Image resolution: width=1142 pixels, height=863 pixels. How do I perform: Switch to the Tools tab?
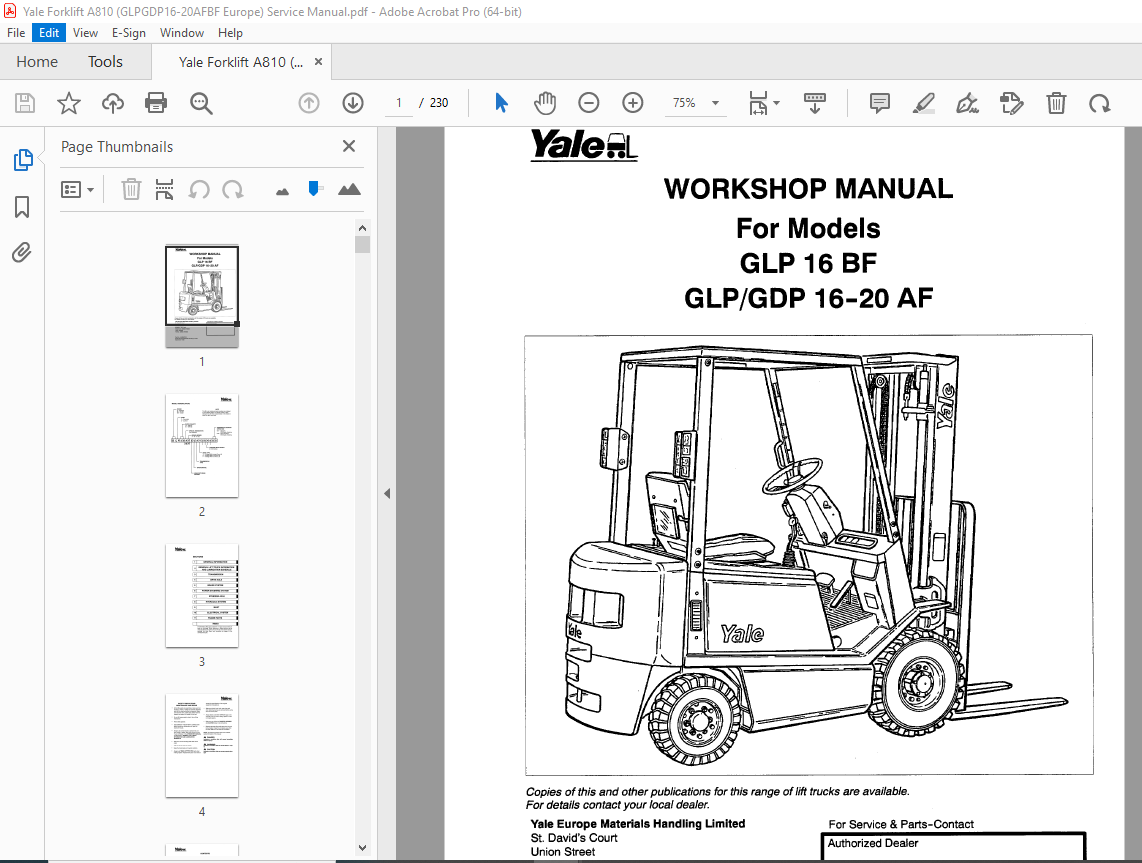coord(106,62)
